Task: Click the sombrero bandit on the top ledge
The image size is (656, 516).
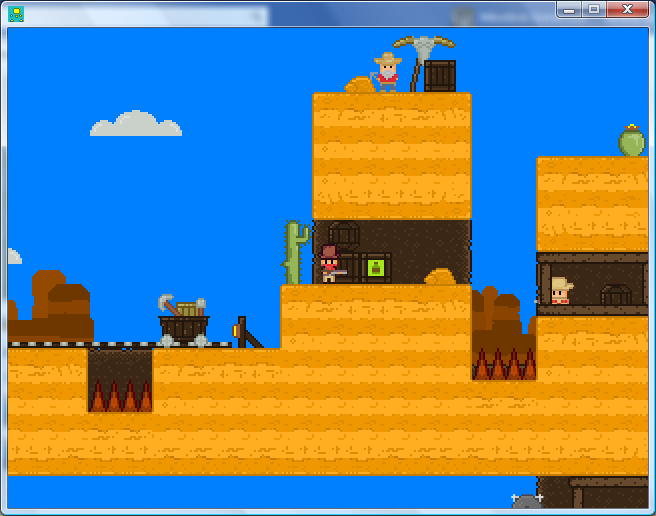Action: (x=387, y=73)
